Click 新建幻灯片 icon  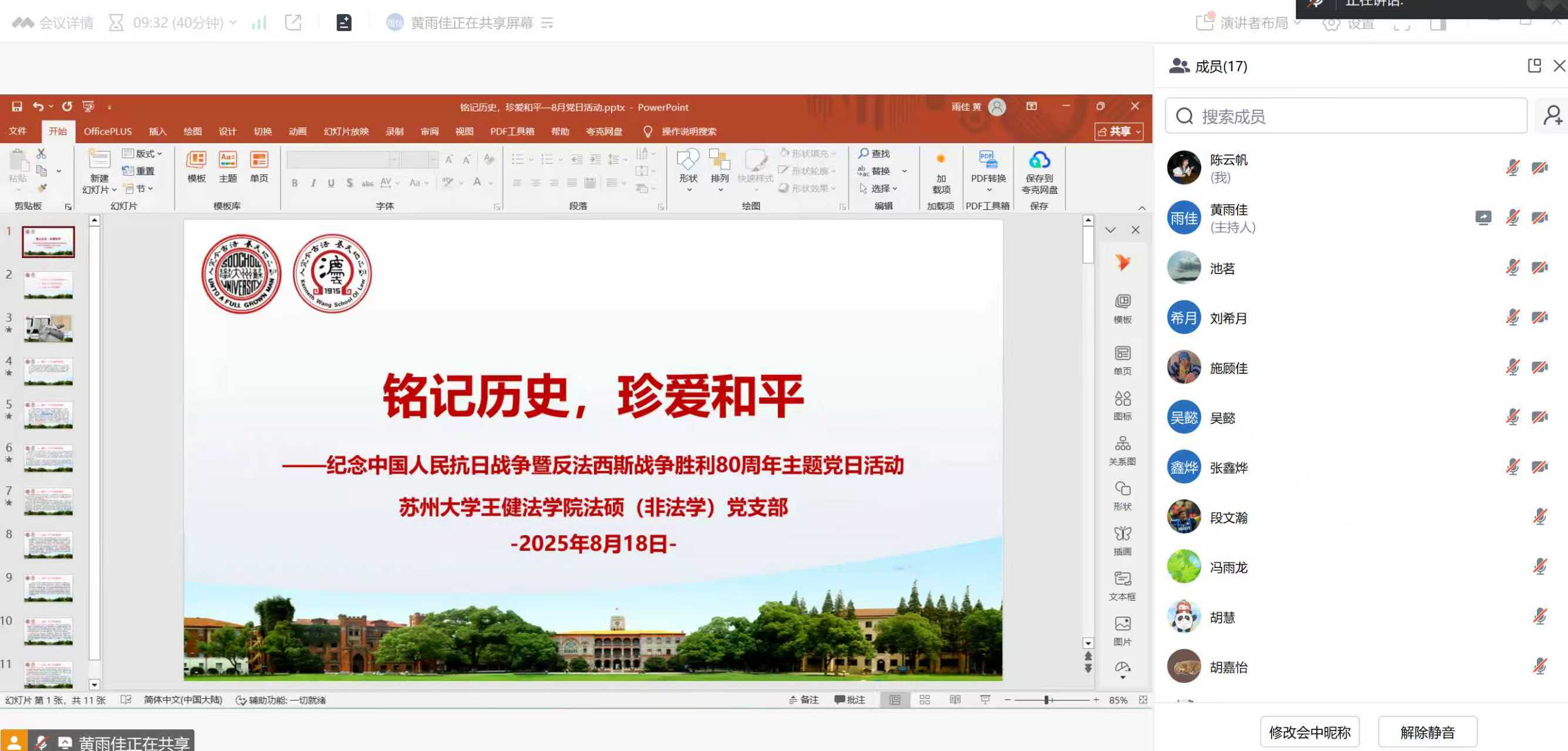[99, 160]
